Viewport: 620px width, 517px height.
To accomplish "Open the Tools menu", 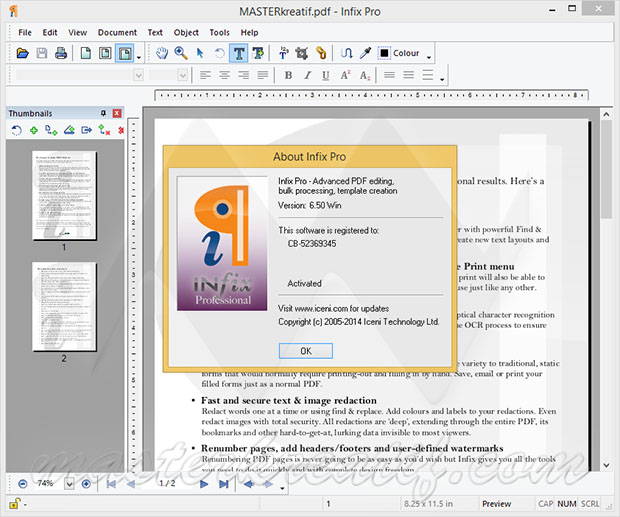I will (x=218, y=32).
